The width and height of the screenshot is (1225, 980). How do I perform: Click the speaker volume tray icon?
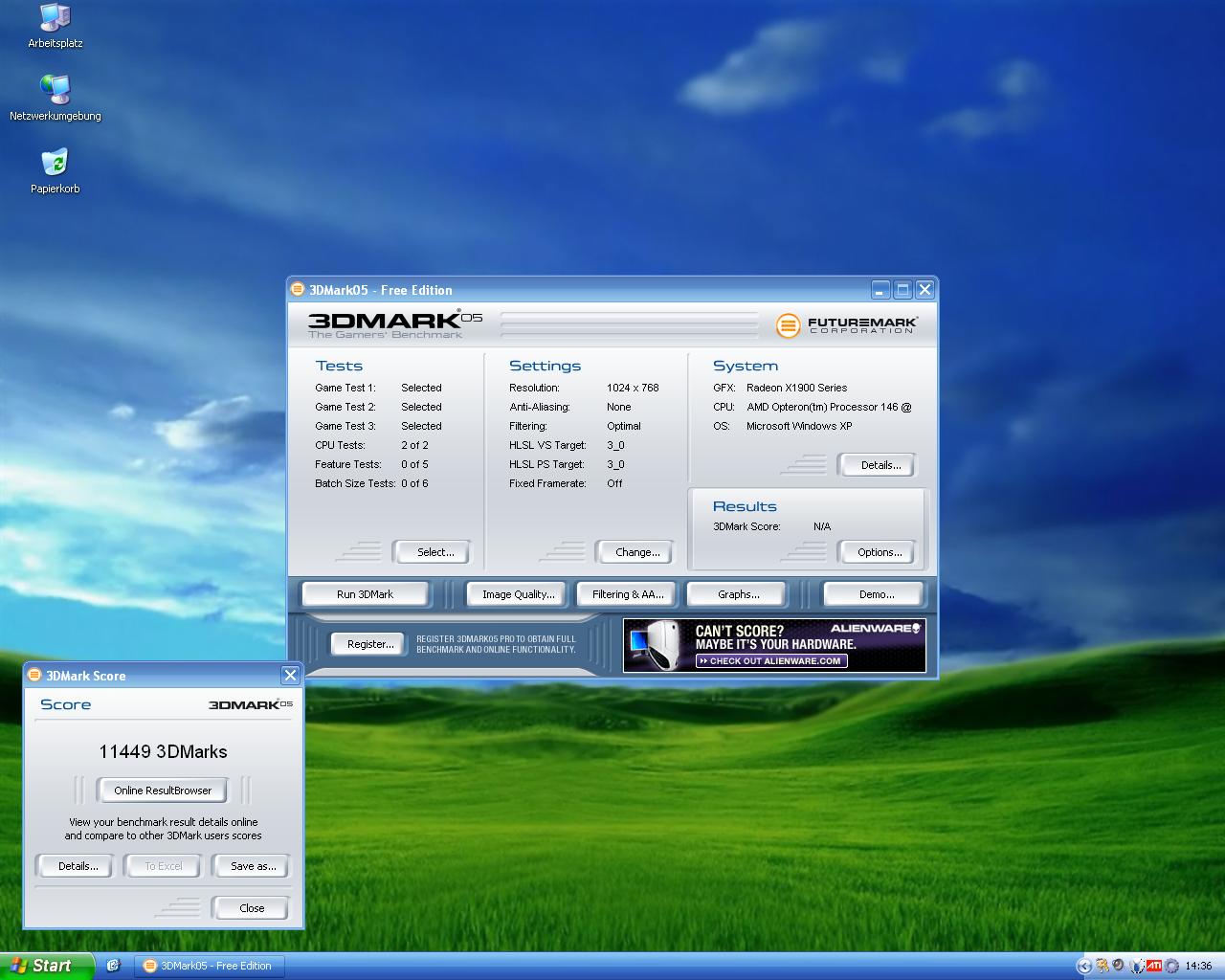click(1119, 964)
